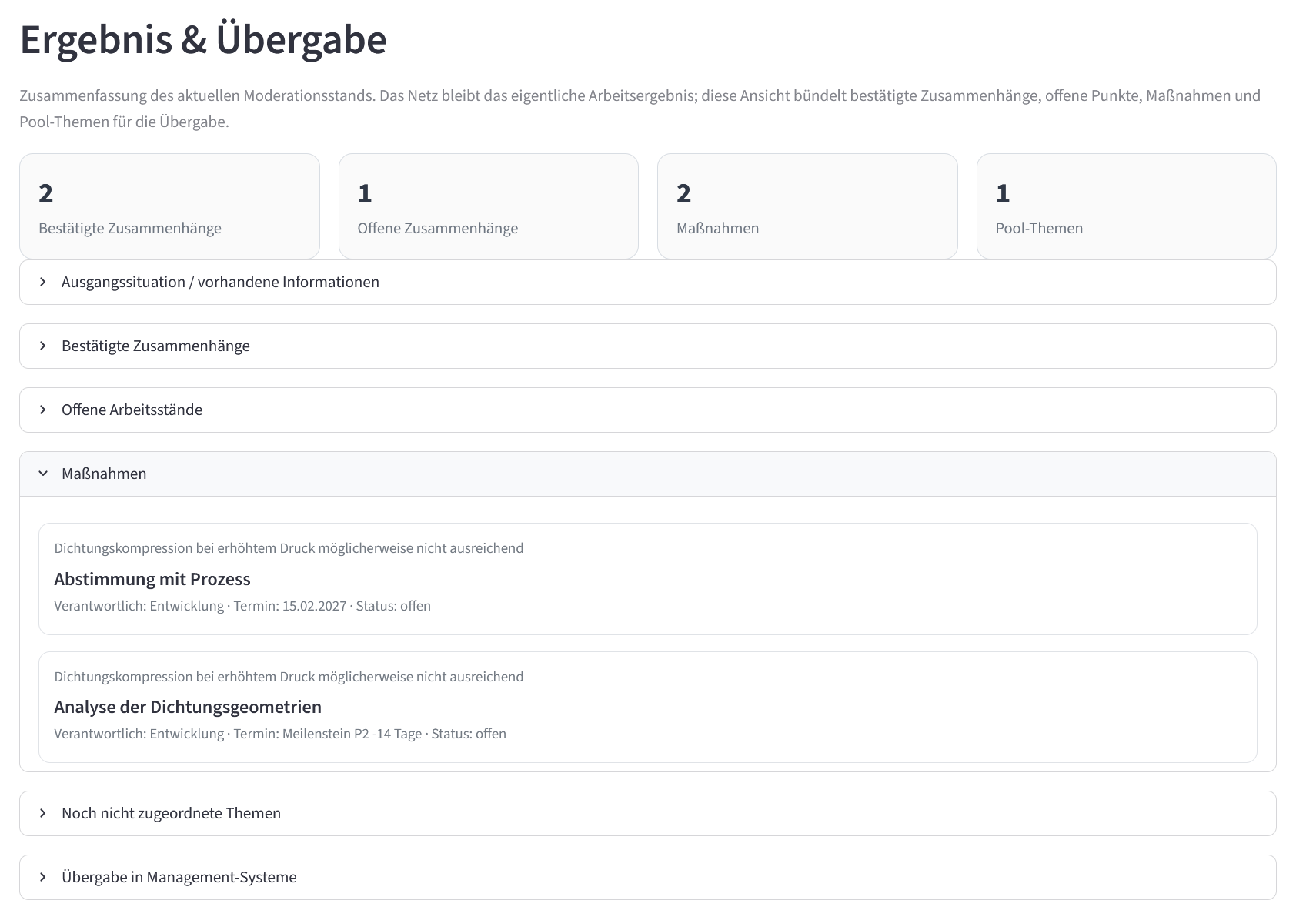Collapse the Maßnahmen section
Viewport: 1316px width, 917px height.
647,474
